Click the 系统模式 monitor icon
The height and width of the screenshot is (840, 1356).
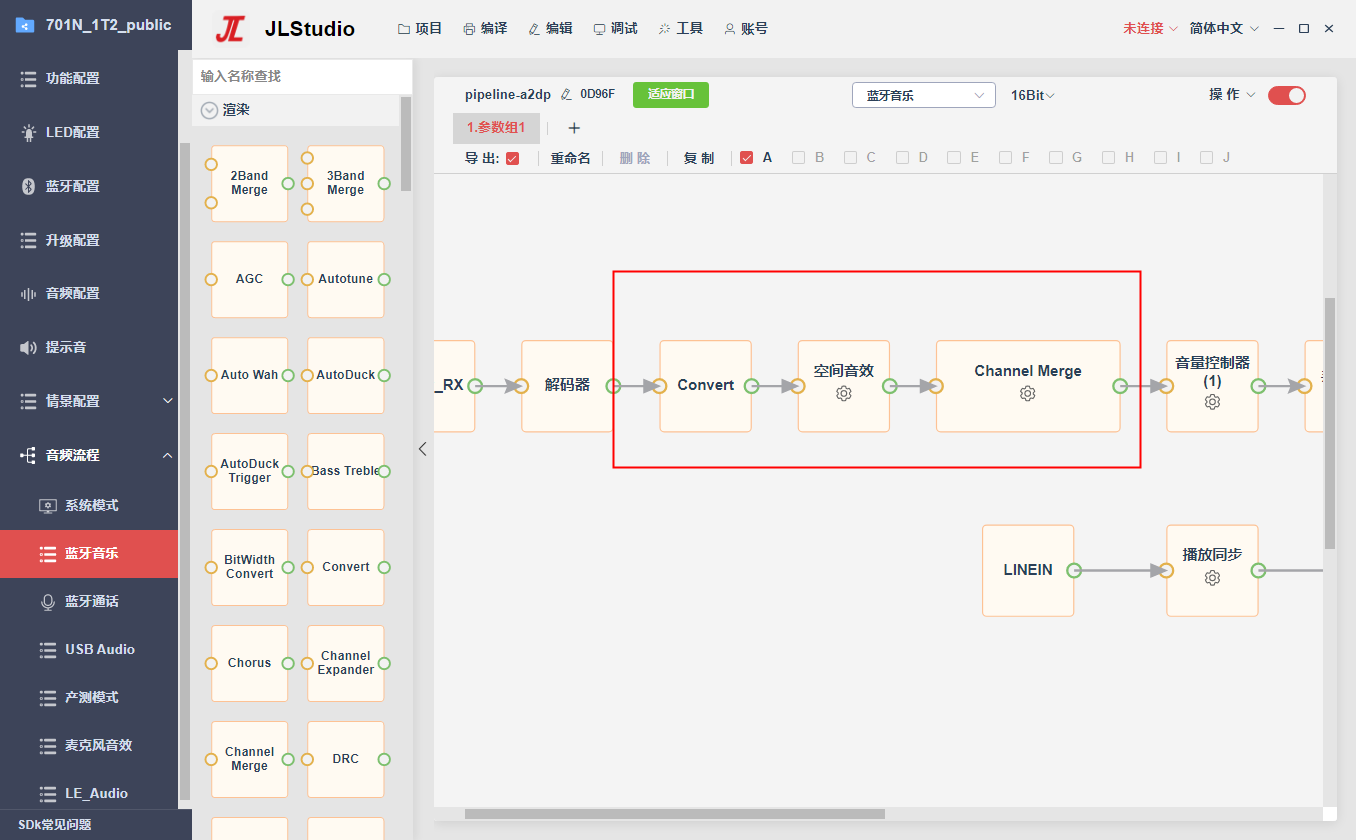click(47, 505)
